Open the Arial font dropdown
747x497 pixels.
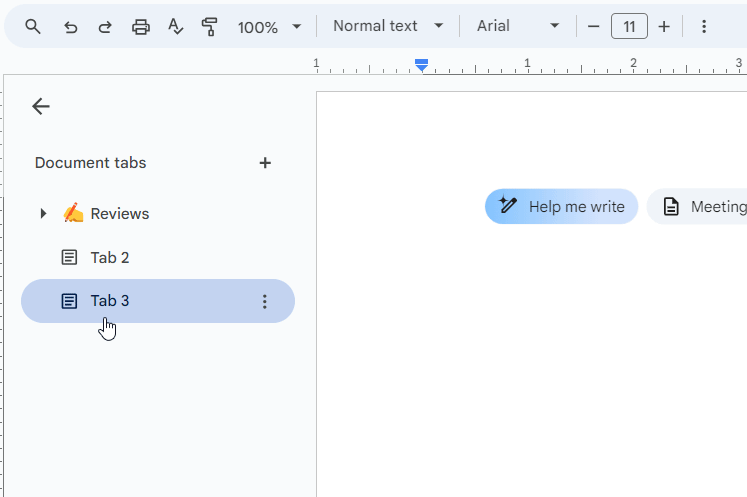(x=518, y=26)
